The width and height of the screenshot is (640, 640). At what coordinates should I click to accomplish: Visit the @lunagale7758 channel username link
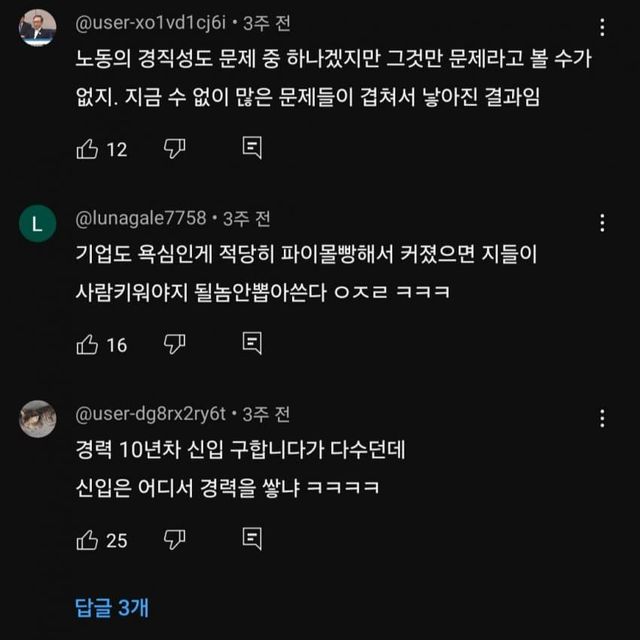pyautogui.click(x=140, y=218)
